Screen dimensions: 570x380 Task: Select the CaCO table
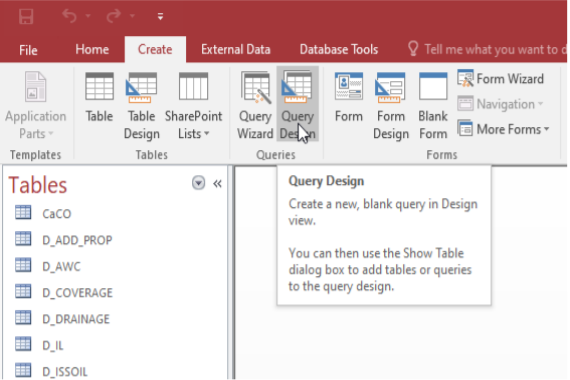click(57, 214)
